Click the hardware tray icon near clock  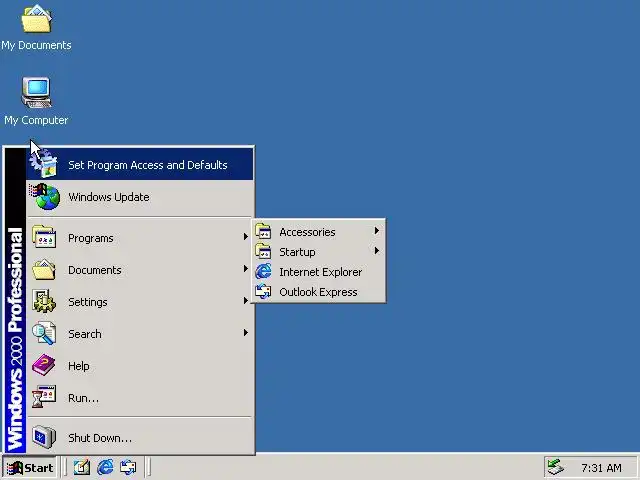point(556,467)
